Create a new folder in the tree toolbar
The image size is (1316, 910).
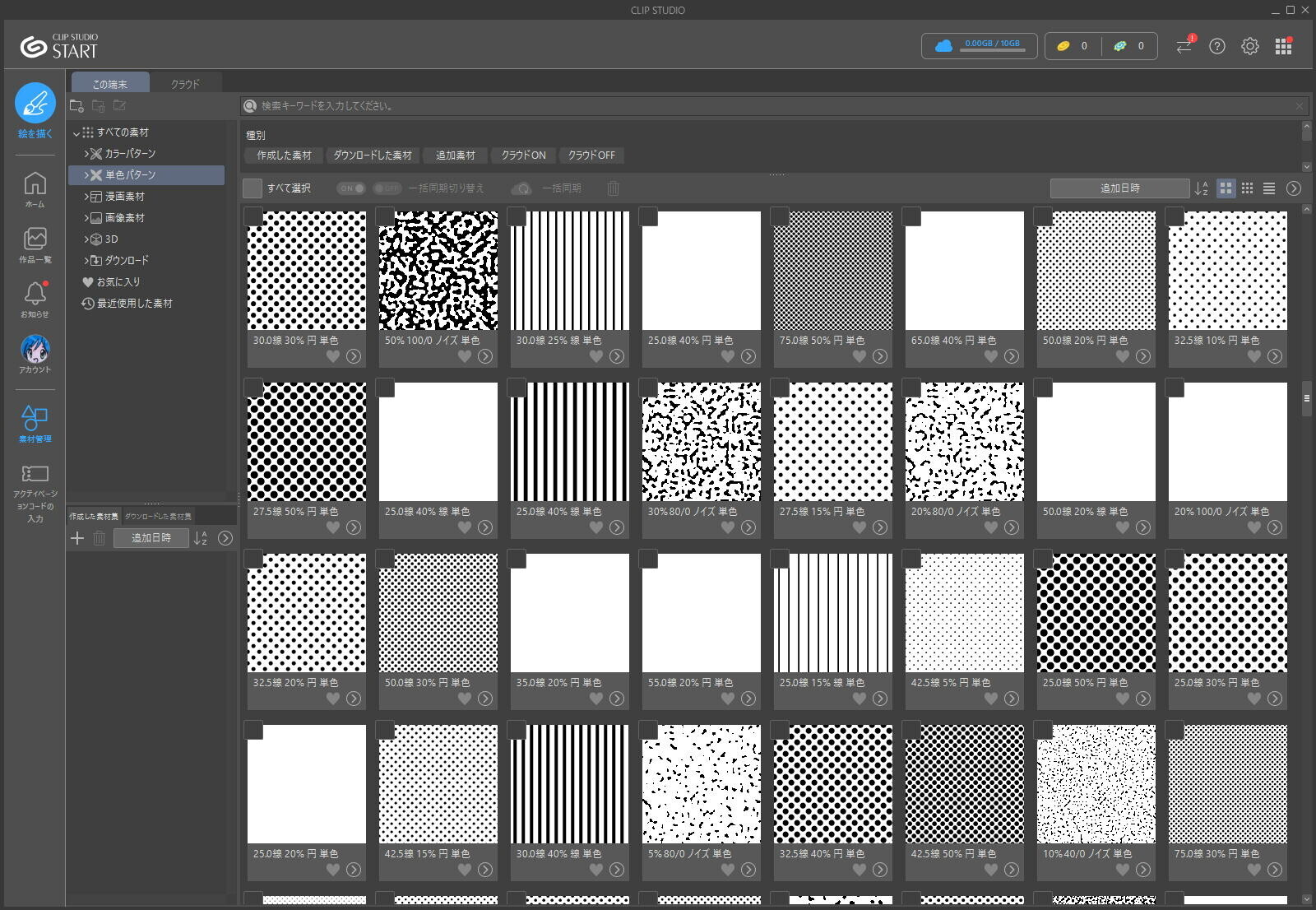point(77,105)
